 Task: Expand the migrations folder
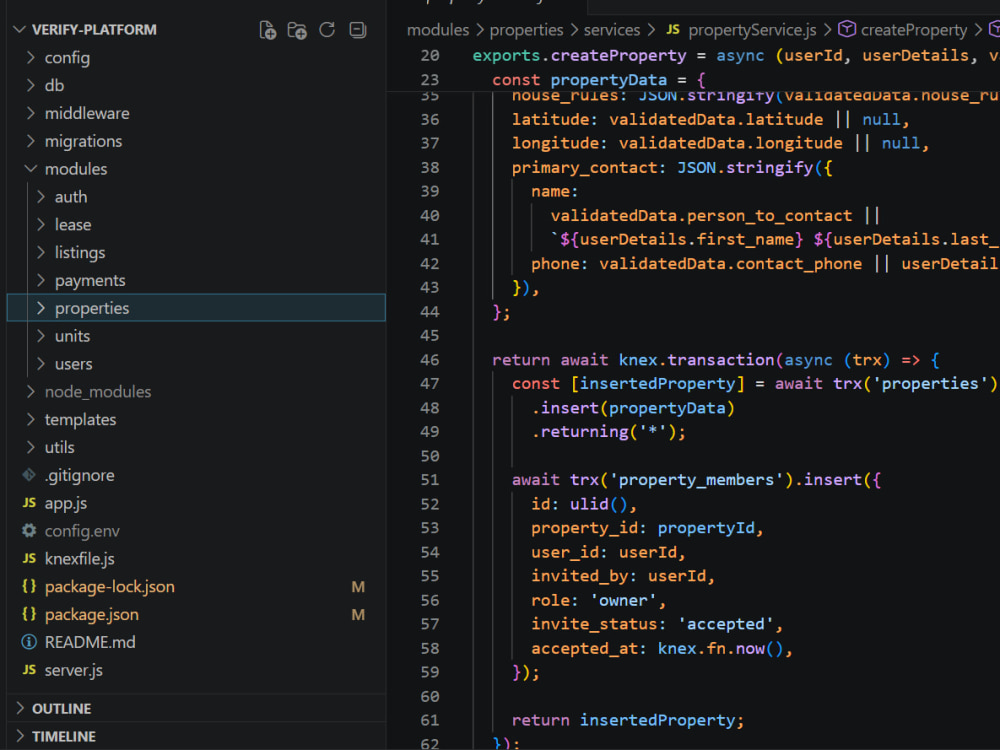click(x=30, y=141)
